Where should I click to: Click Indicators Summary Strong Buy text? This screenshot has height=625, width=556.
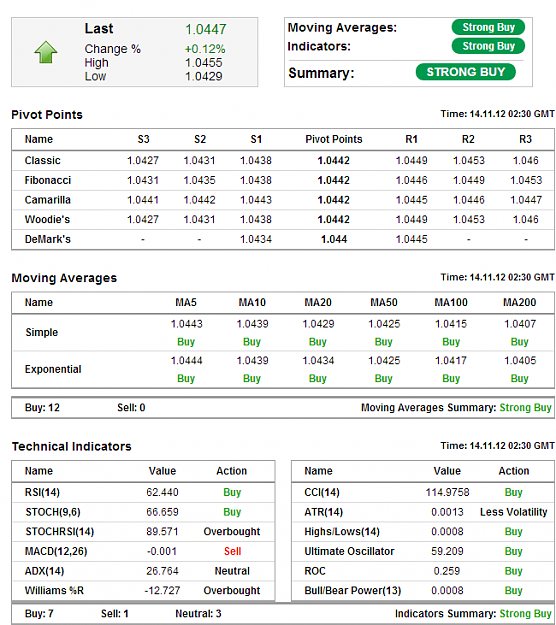(525, 613)
